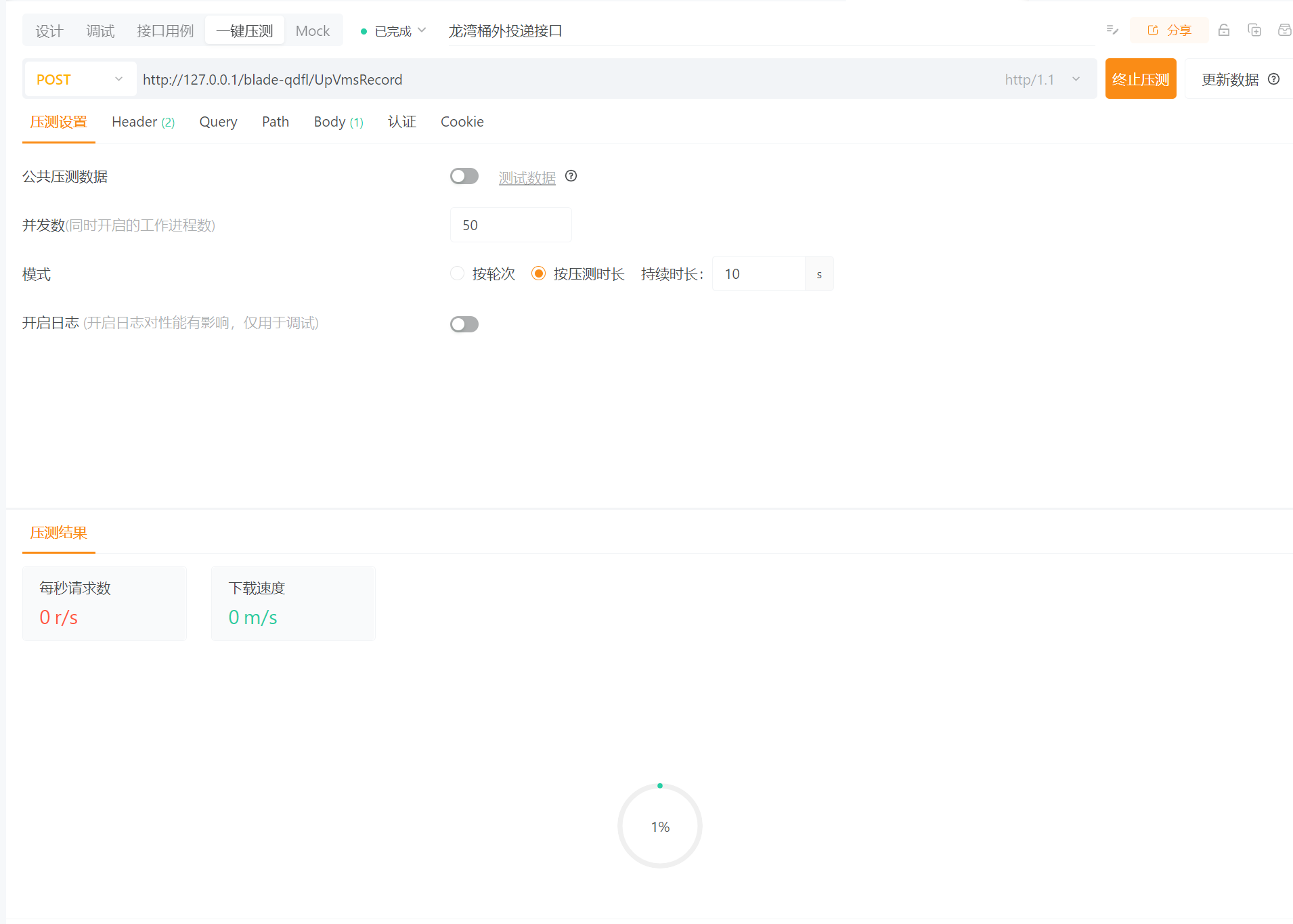
Task: Open the 测试数据 link
Action: [527, 177]
